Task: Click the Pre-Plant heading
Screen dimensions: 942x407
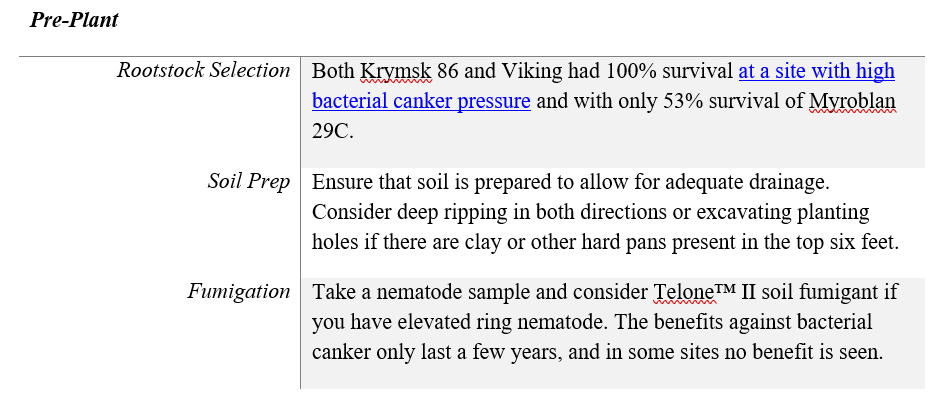Action: coord(74,20)
